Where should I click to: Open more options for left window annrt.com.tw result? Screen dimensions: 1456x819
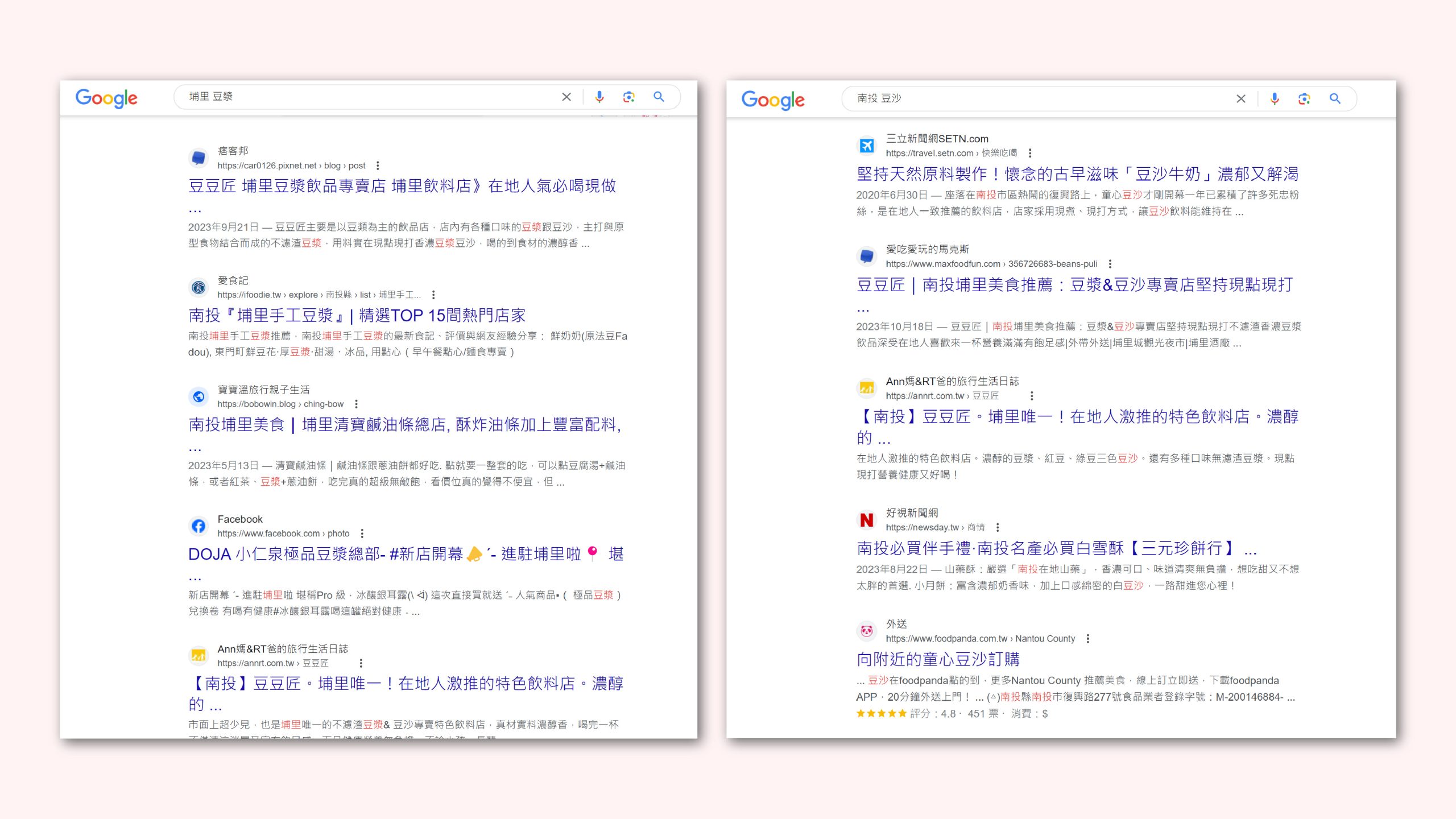[361, 663]
